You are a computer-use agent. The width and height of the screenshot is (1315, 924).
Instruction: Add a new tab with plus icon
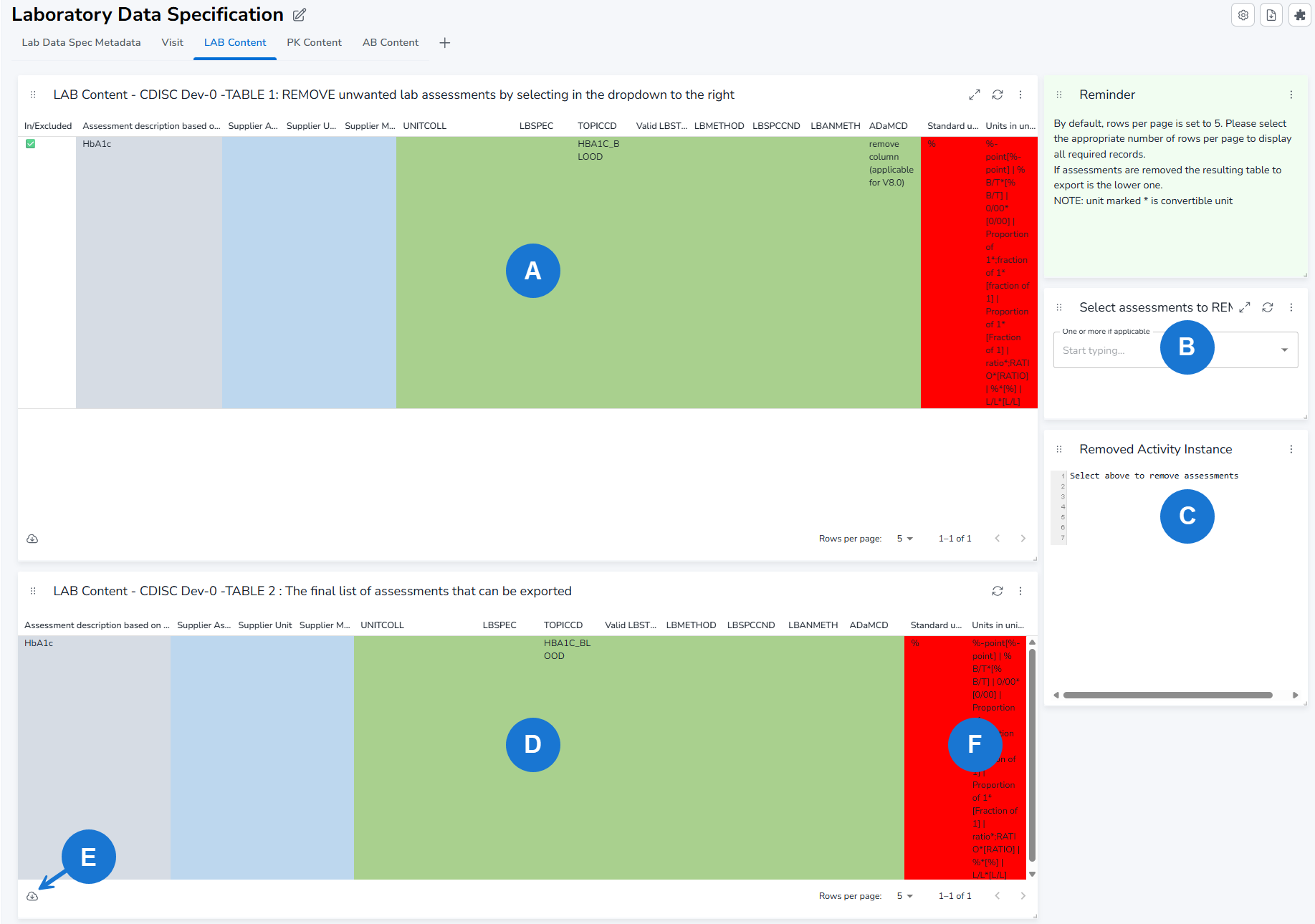tap(445, 43)
